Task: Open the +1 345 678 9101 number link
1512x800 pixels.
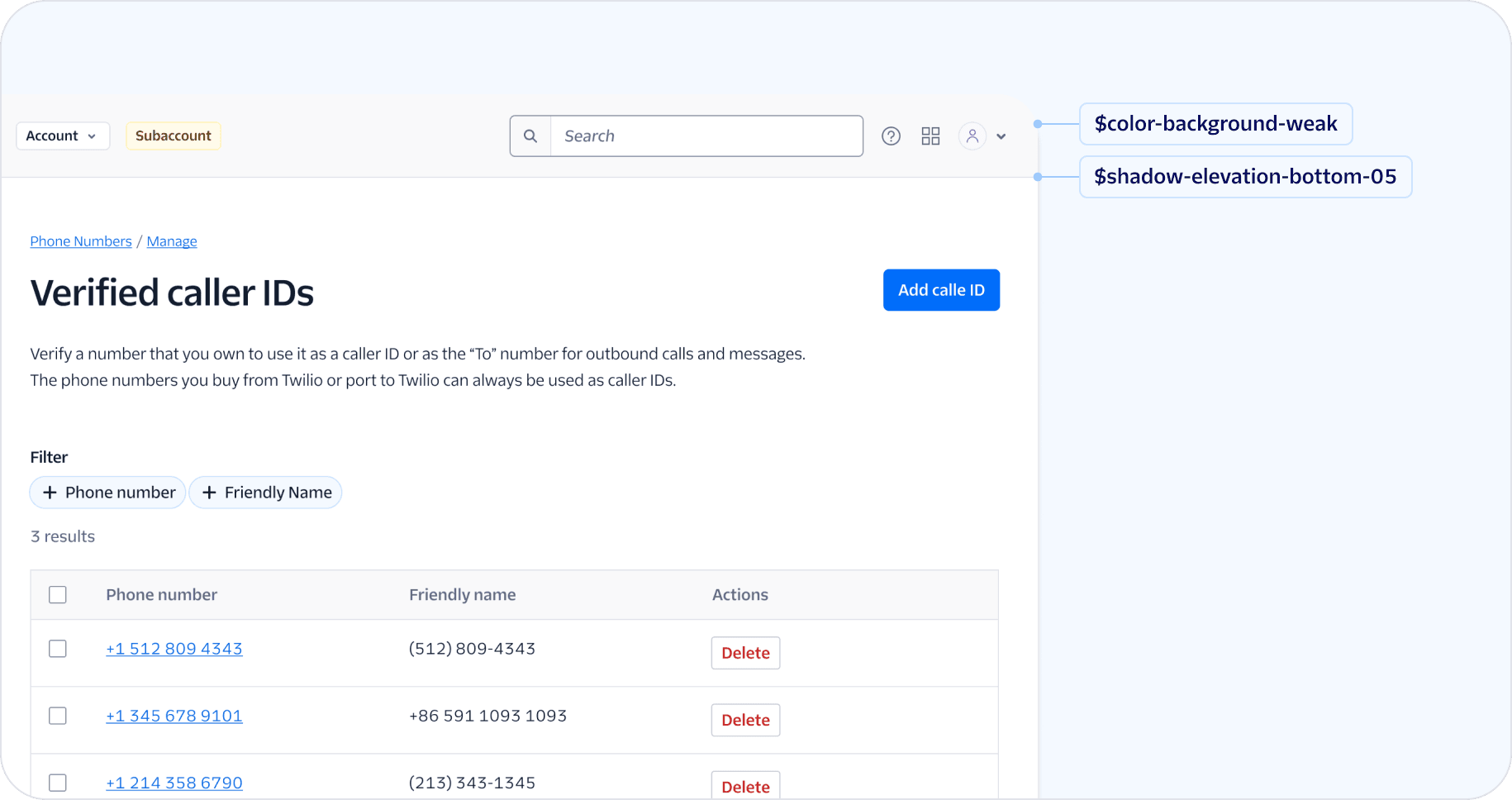Action: 174,716
